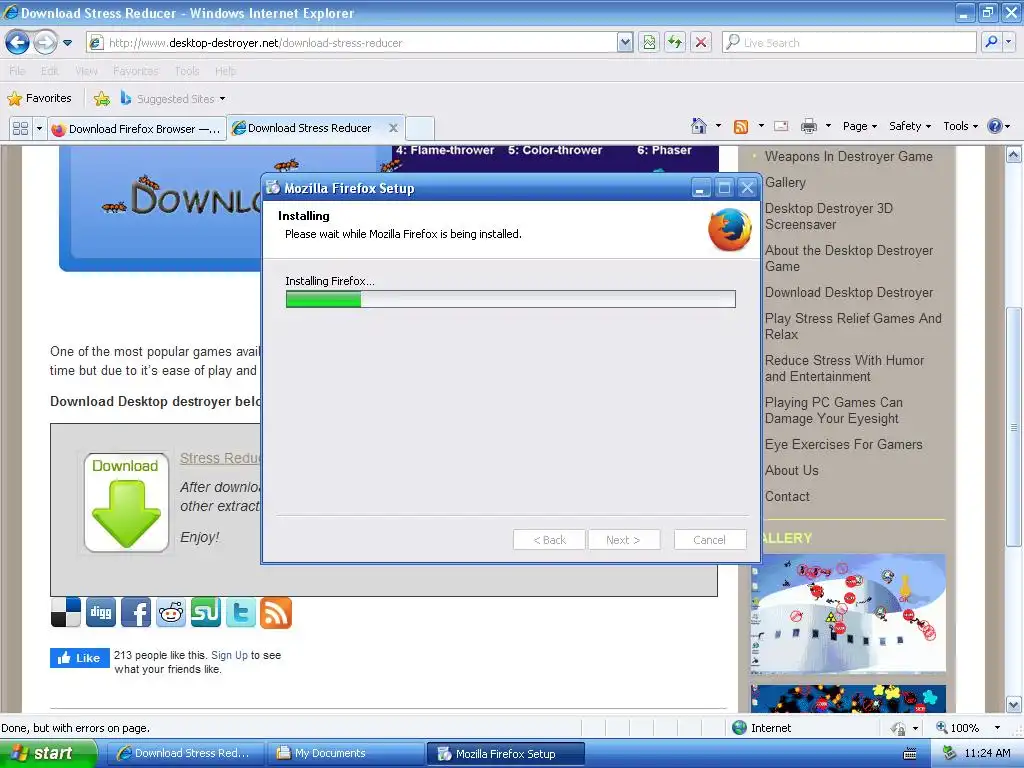Click the Read Mail icon in command bar
The width and height of the screenshot is (1024, 768).
click(x=781, y=126)
